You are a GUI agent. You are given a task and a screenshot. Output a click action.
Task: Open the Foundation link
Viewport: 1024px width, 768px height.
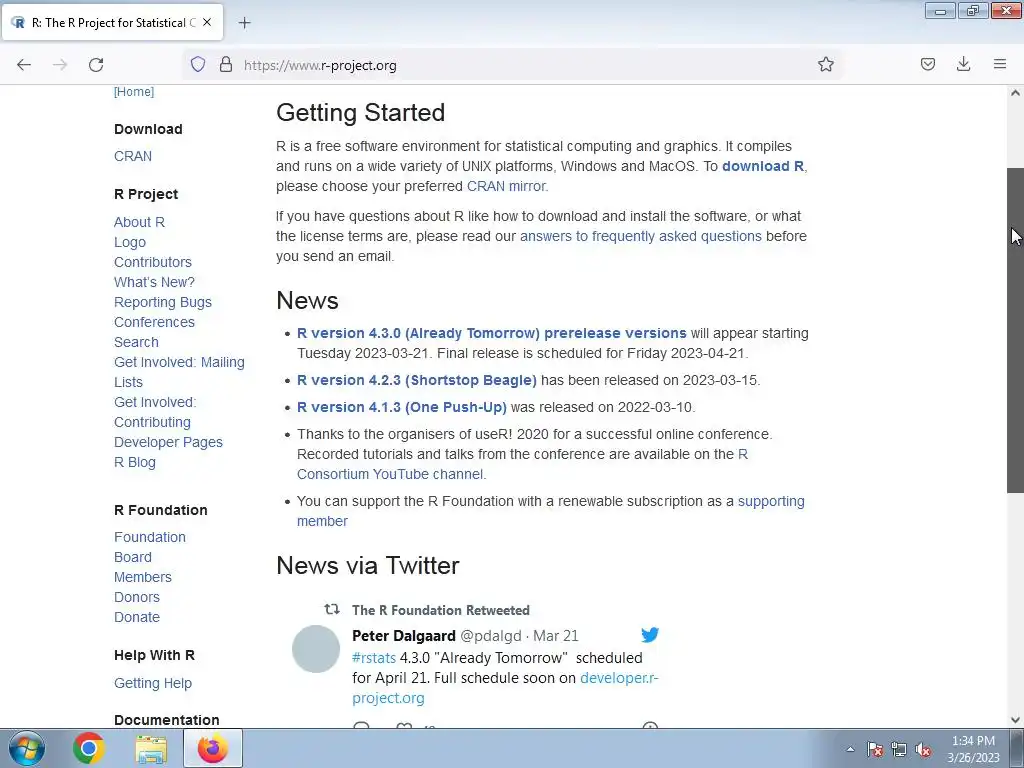tap(150, 537)
